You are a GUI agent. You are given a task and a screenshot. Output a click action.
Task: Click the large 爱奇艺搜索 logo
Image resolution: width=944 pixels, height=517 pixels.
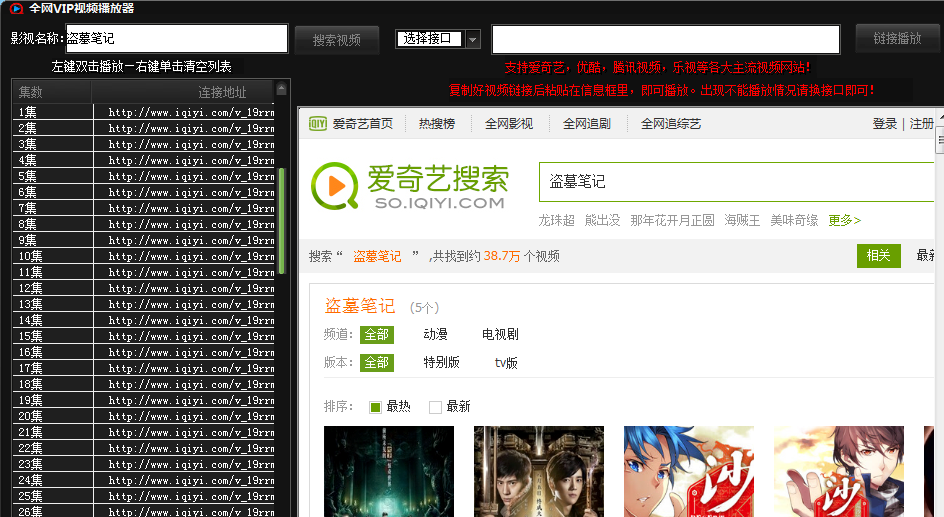click(410, 186)
